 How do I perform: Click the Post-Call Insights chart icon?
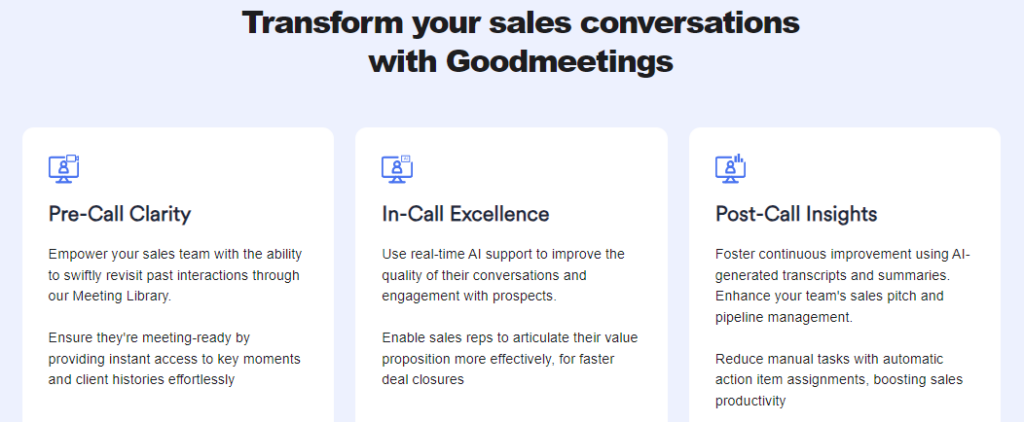tap(731, 168)
